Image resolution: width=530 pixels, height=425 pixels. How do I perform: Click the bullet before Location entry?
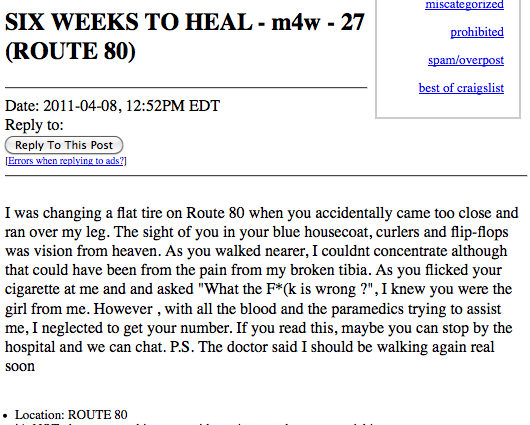coord(5,416)
